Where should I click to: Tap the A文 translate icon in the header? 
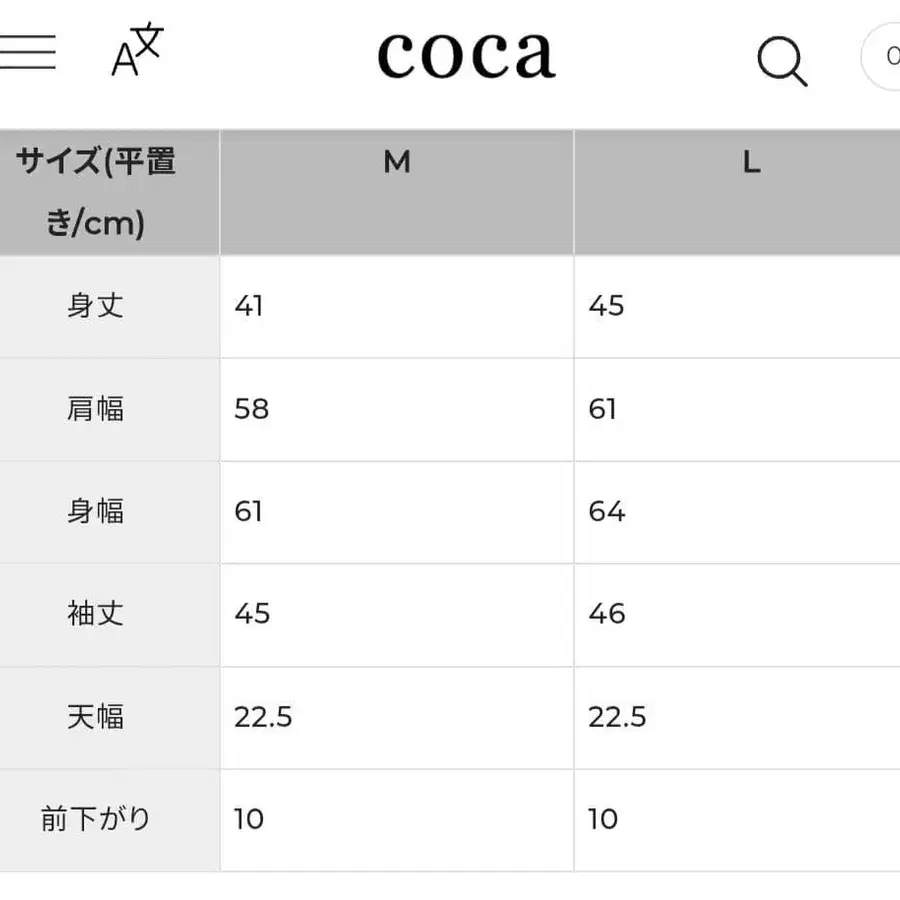click(133, 52)
